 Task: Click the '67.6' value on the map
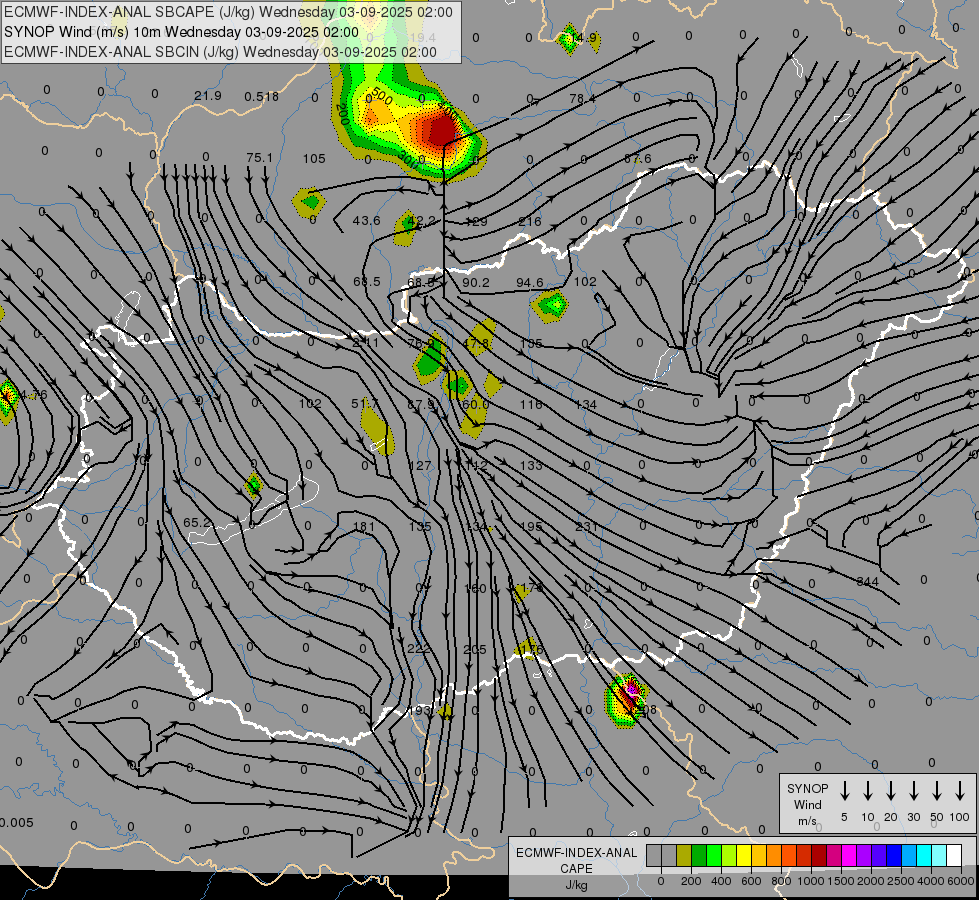637,159
